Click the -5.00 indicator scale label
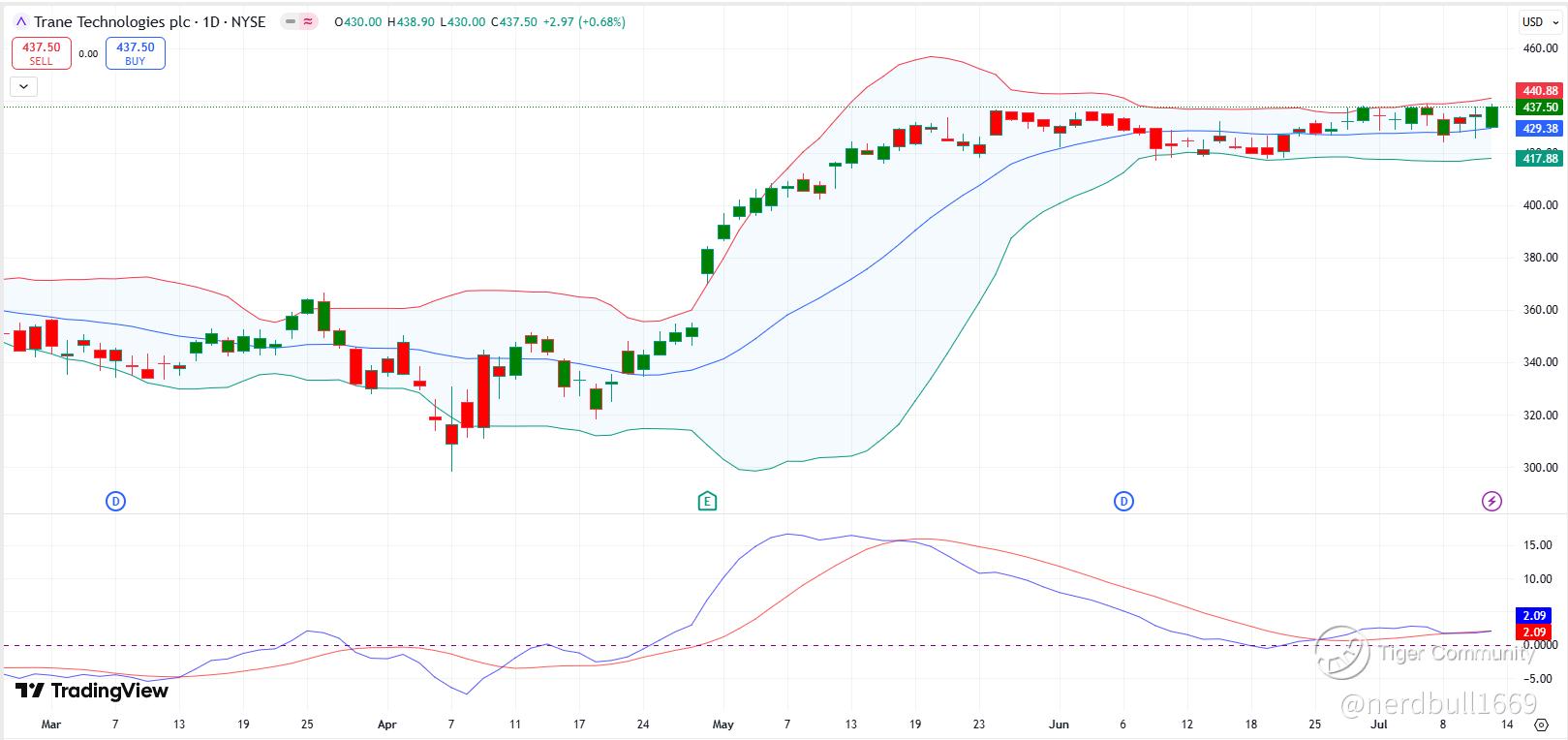The height and width of the screenshot is (740, 1568). pos(1537,678)
